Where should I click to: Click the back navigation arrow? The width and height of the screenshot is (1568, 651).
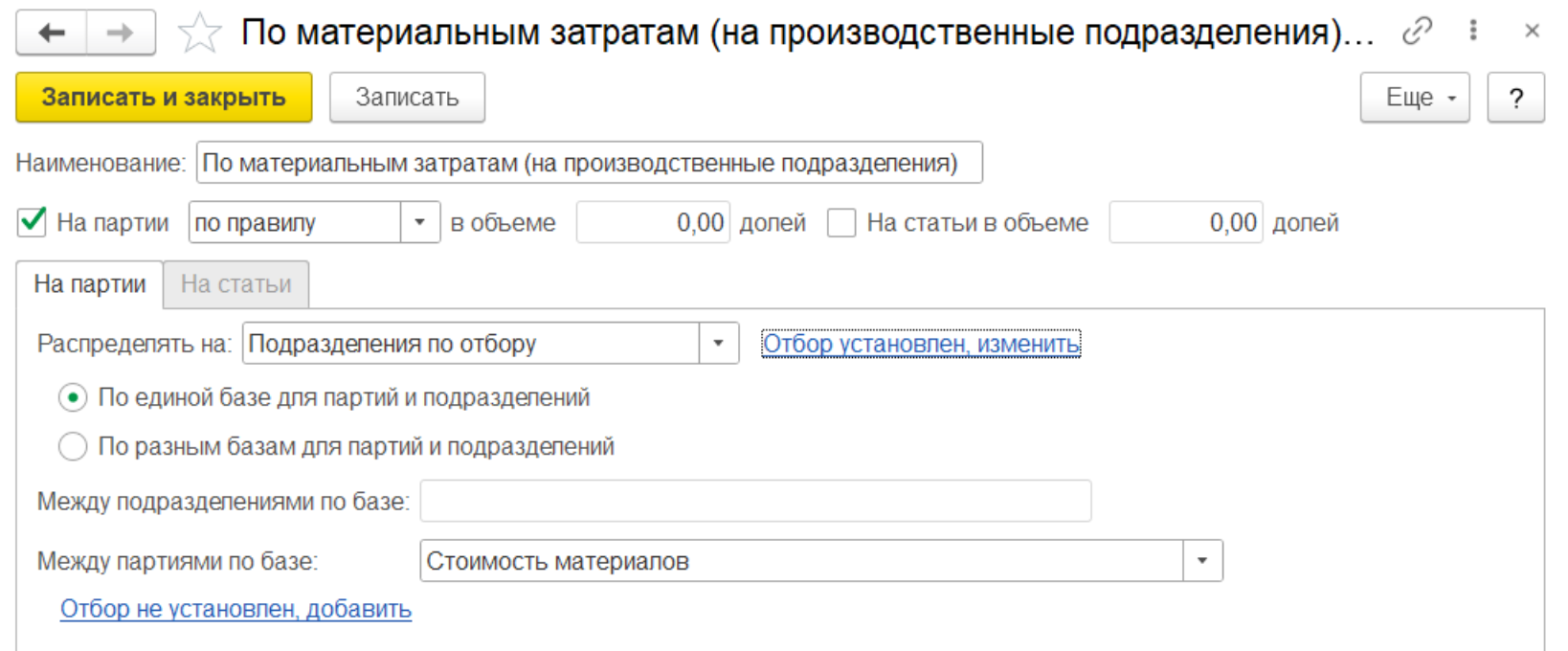pyautogui.click(x=52, y=34)
